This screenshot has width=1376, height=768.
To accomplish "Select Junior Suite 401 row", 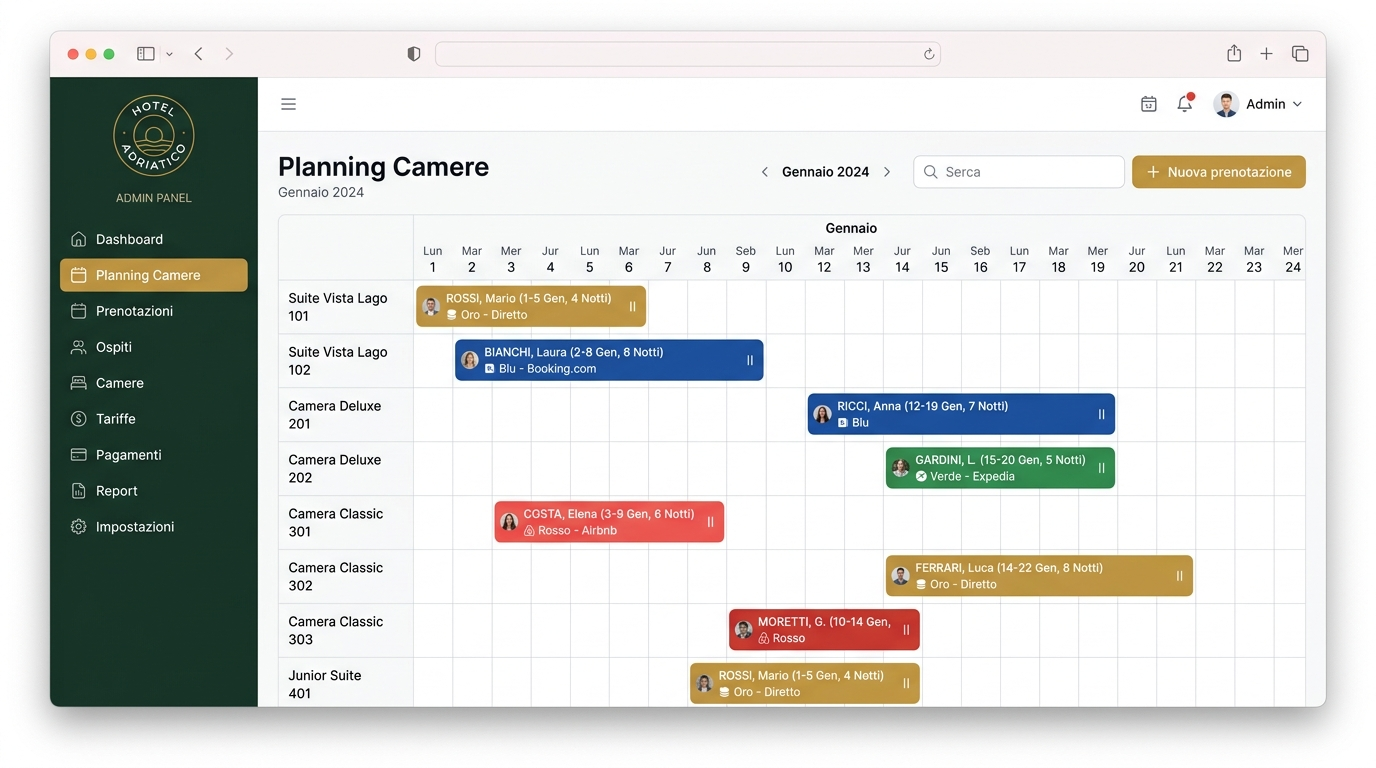I will click(x=346, y=684).
